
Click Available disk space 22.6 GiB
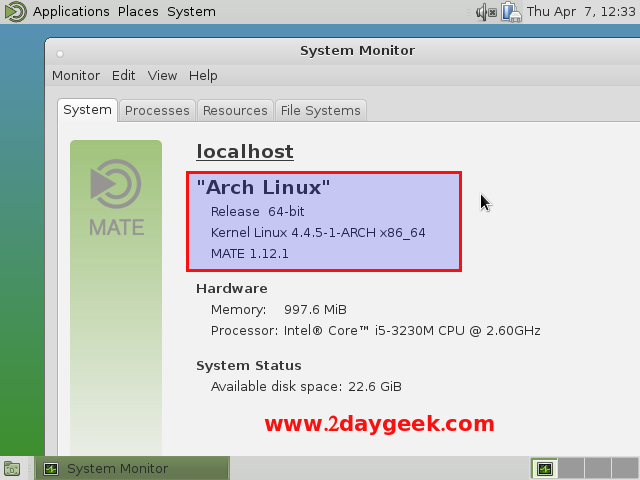click(306, 387)
